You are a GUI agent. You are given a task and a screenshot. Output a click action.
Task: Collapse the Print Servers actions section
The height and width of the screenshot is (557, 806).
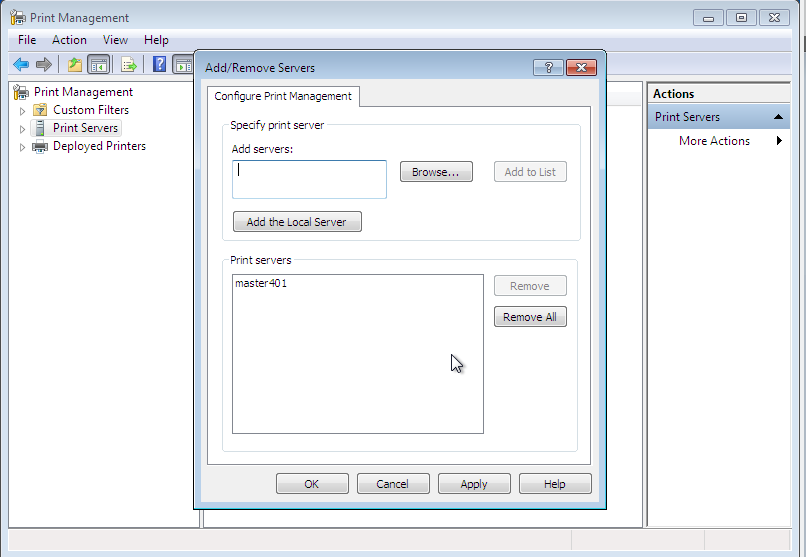click(x=778, y=117)
